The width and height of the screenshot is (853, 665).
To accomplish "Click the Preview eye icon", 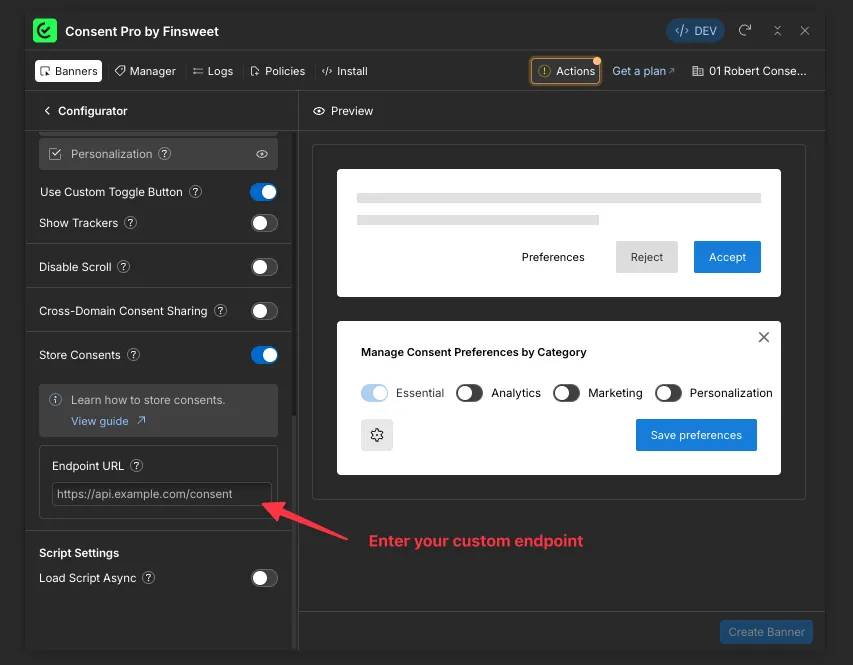I will (x=321, y=110).
